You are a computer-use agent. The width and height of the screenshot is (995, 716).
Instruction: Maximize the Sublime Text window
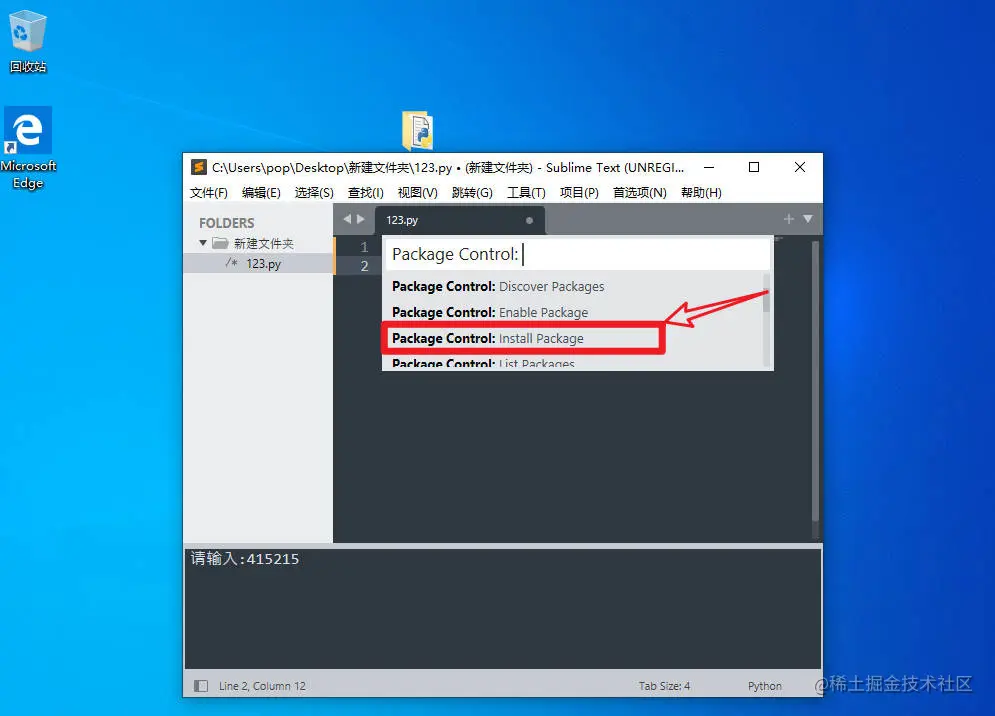click(754, 167)
